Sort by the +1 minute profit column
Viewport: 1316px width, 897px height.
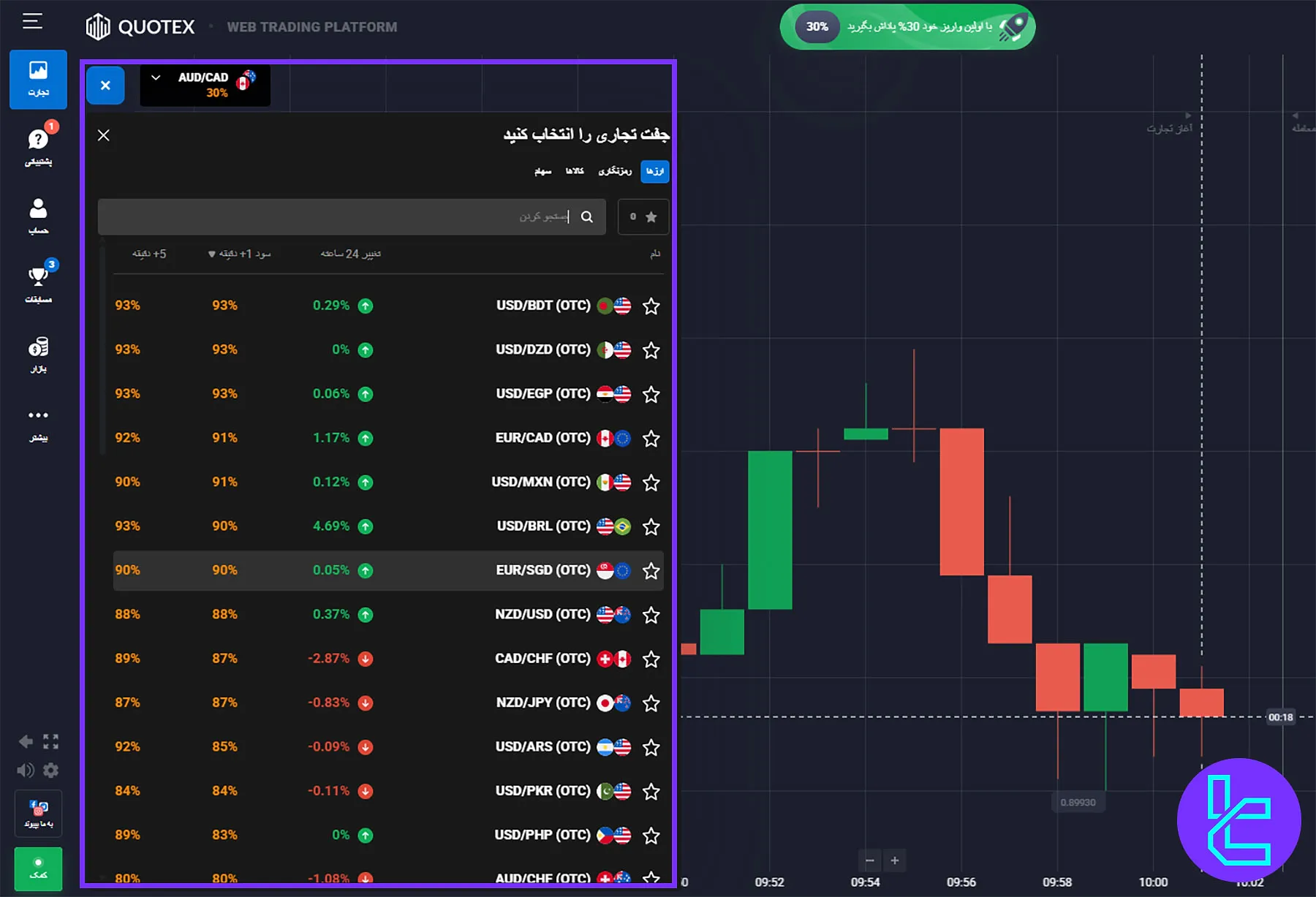click(240, 254)
